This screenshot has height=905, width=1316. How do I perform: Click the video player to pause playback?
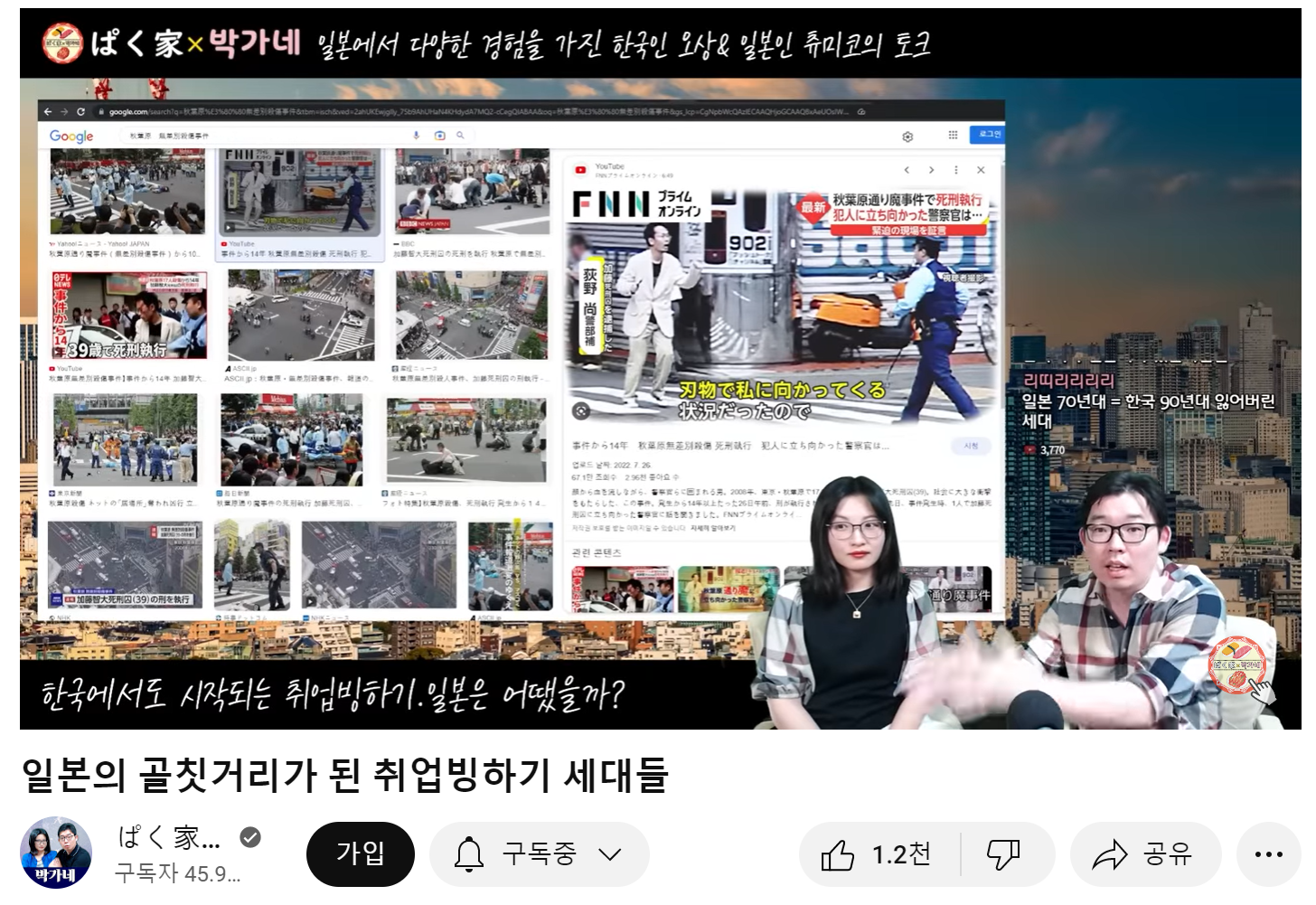point(661,369)
